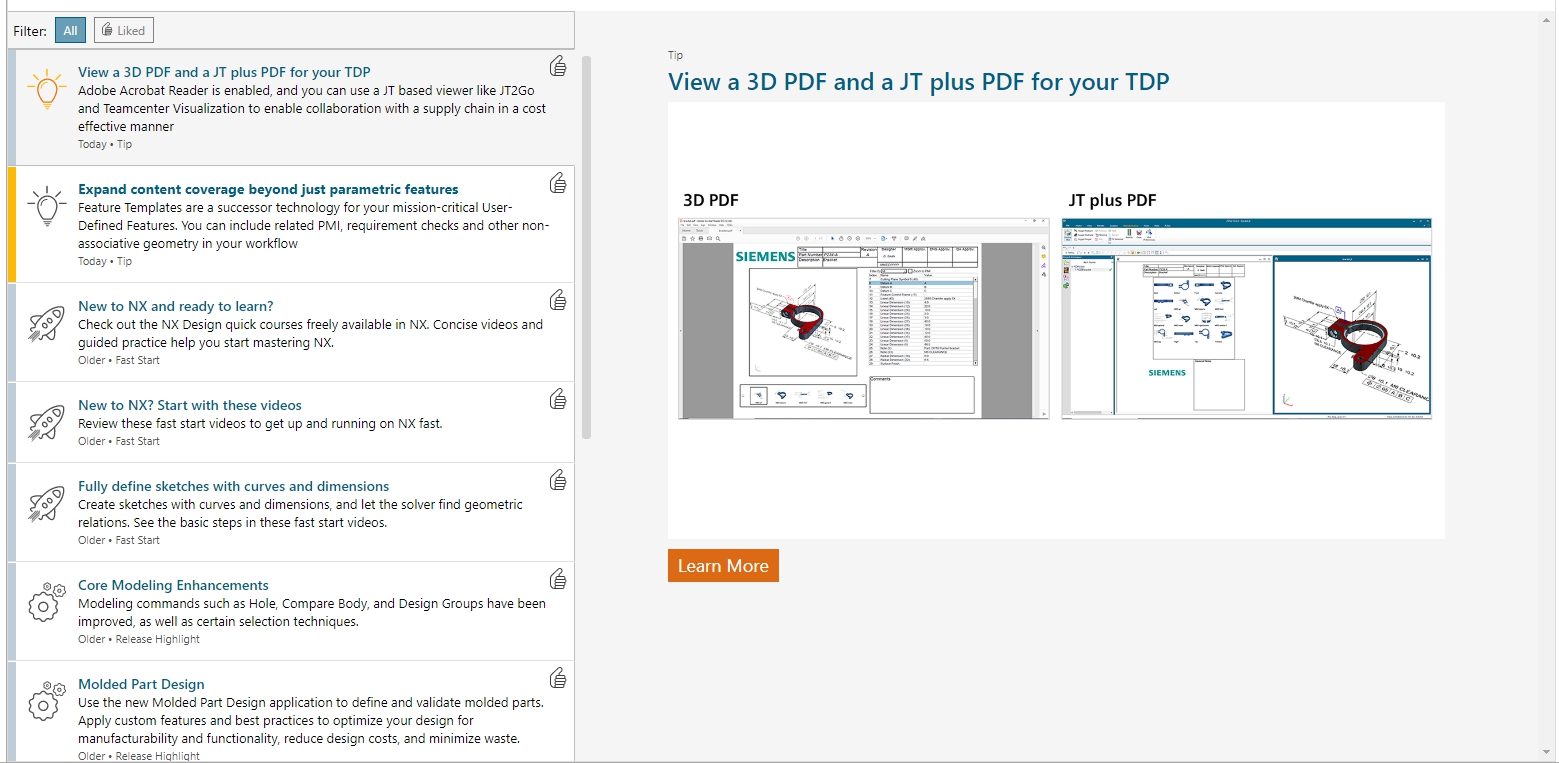Click rocket icon of 'New to NX and ready to learn?'
The image size is (1559, 763).
coord(46,324)
